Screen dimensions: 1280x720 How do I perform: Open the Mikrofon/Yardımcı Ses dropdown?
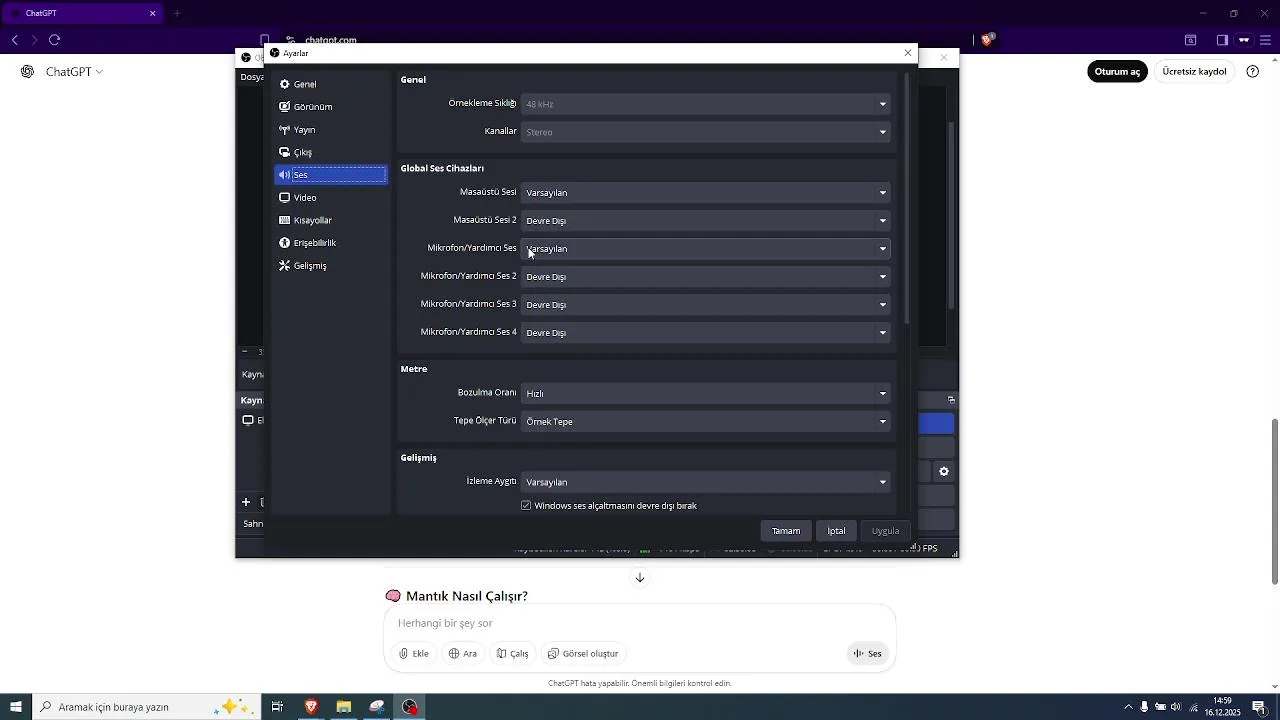705,249
